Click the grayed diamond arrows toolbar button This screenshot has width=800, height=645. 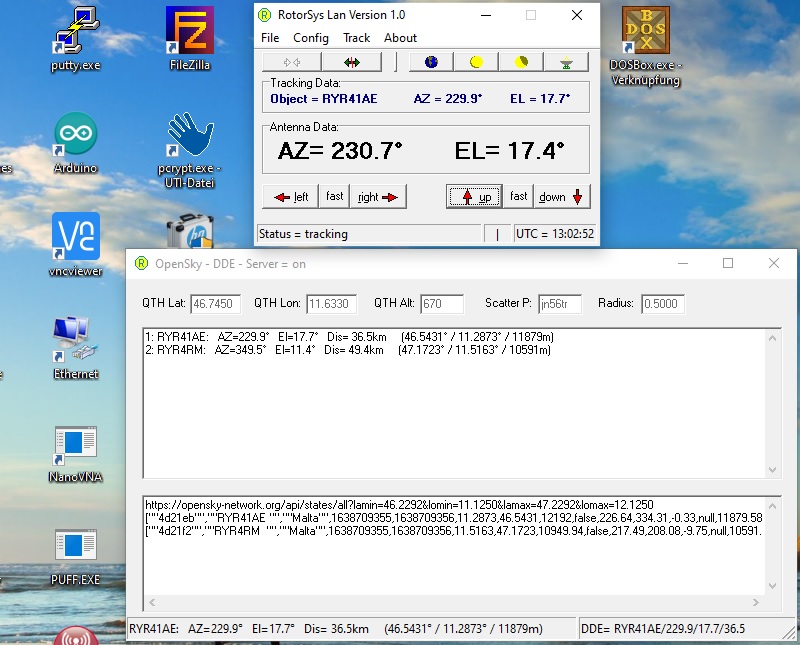292,62
